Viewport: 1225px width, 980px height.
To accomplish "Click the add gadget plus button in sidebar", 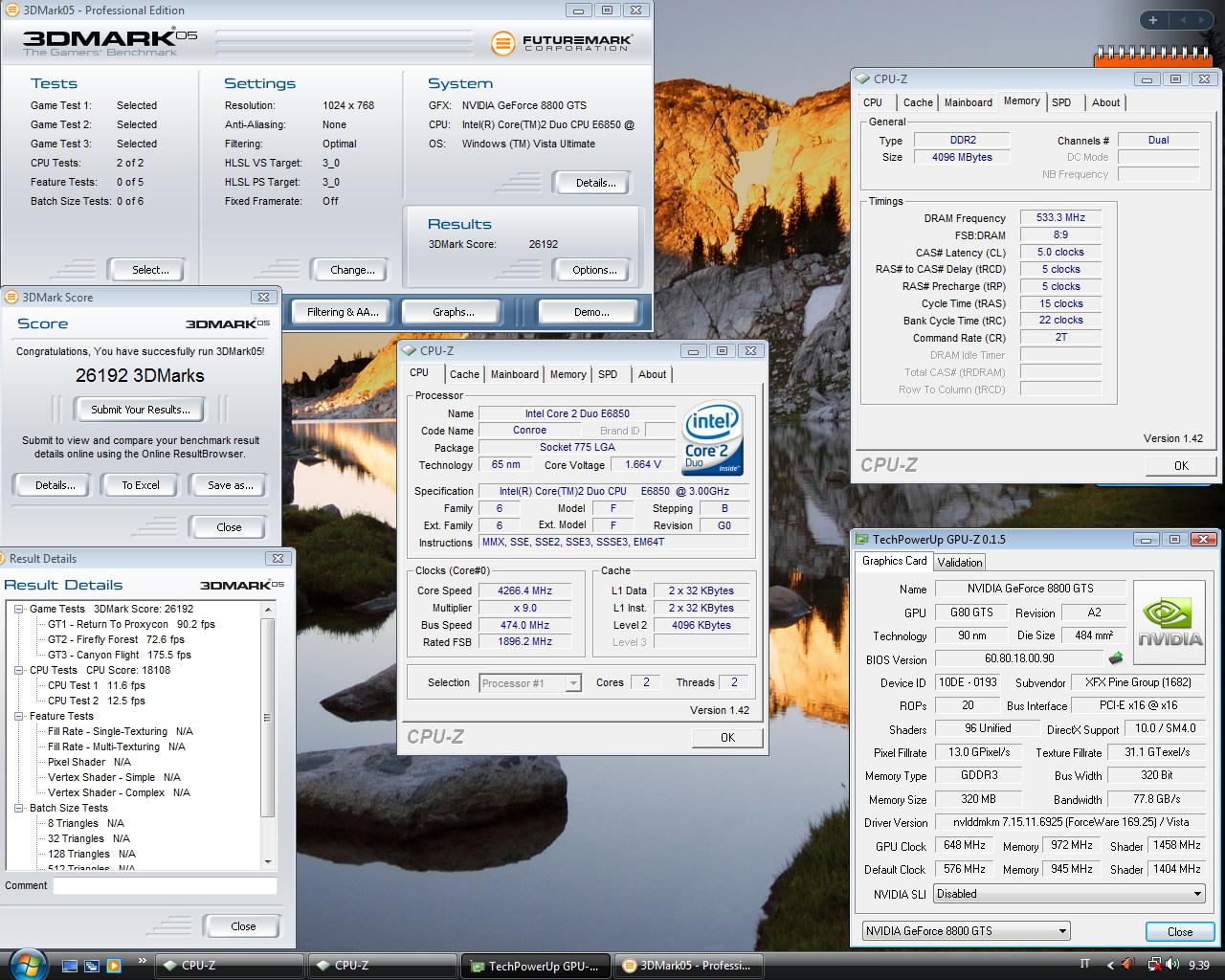I will [1153, 20].
